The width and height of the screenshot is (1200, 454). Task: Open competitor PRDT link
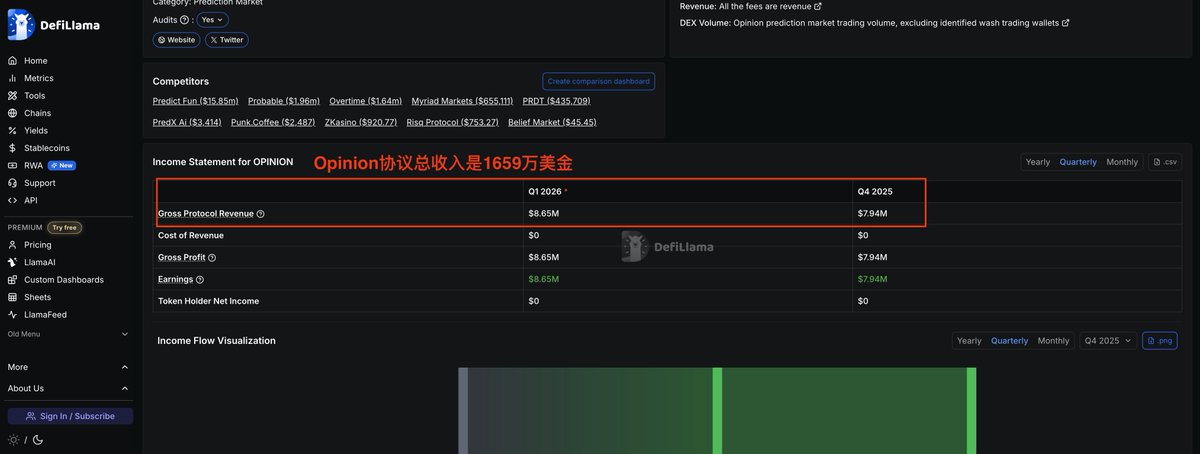coord(556,101)
